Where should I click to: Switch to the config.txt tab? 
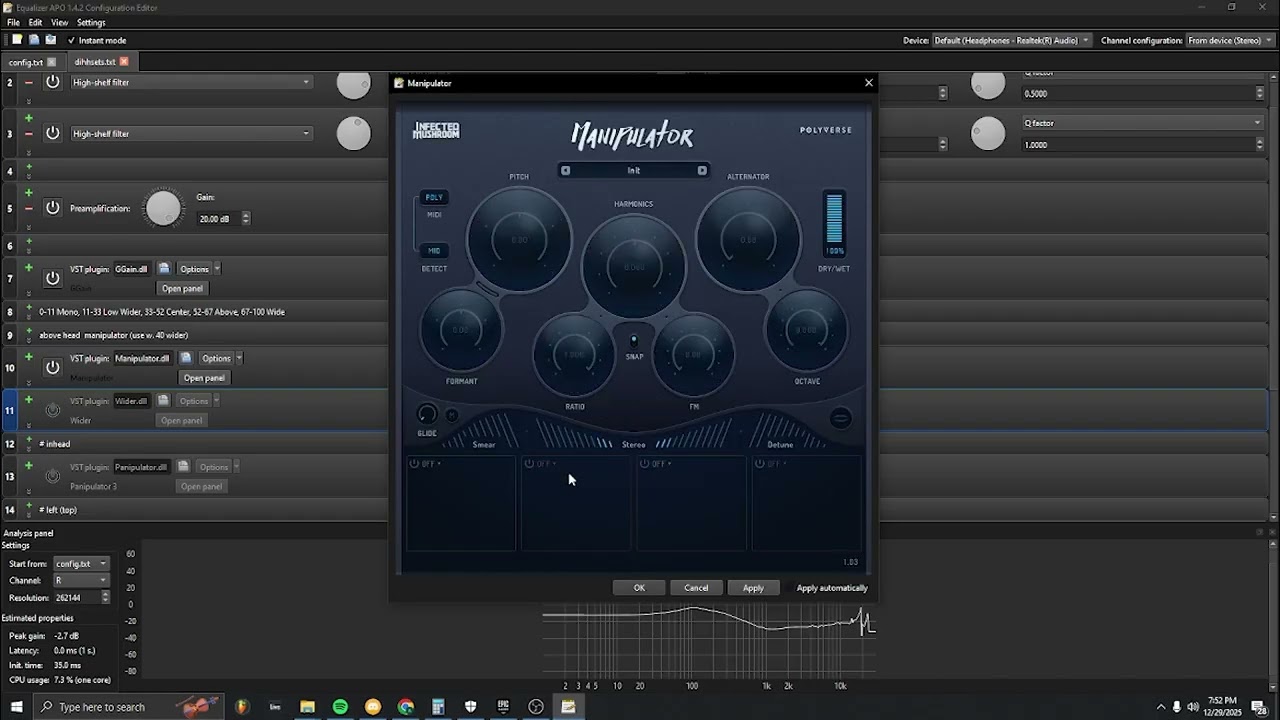pos(26,62)
